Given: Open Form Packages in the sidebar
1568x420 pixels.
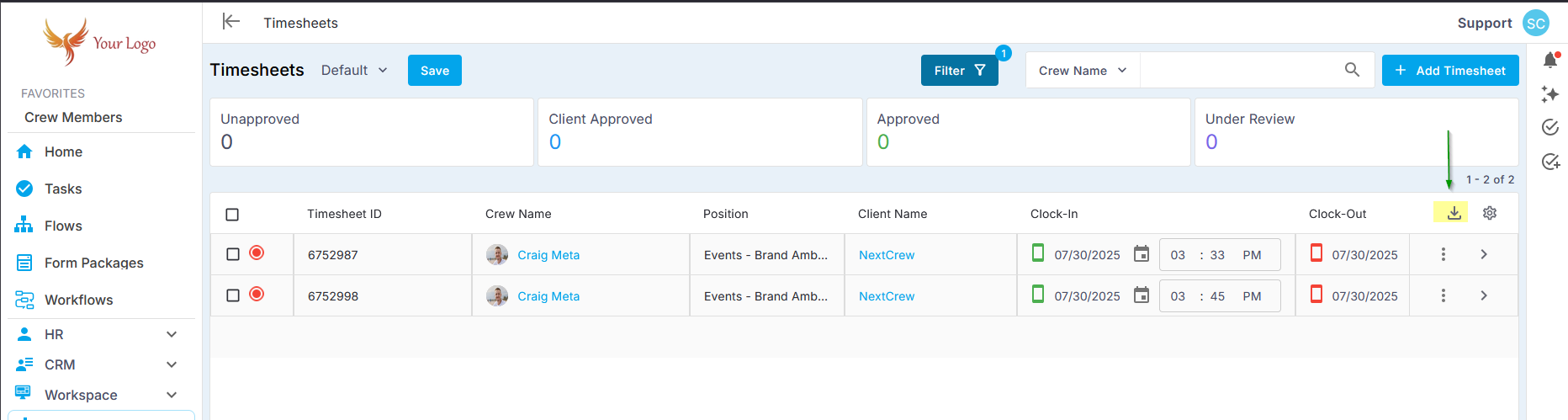Looking at the screenshot, I should (x=93, y=263).
